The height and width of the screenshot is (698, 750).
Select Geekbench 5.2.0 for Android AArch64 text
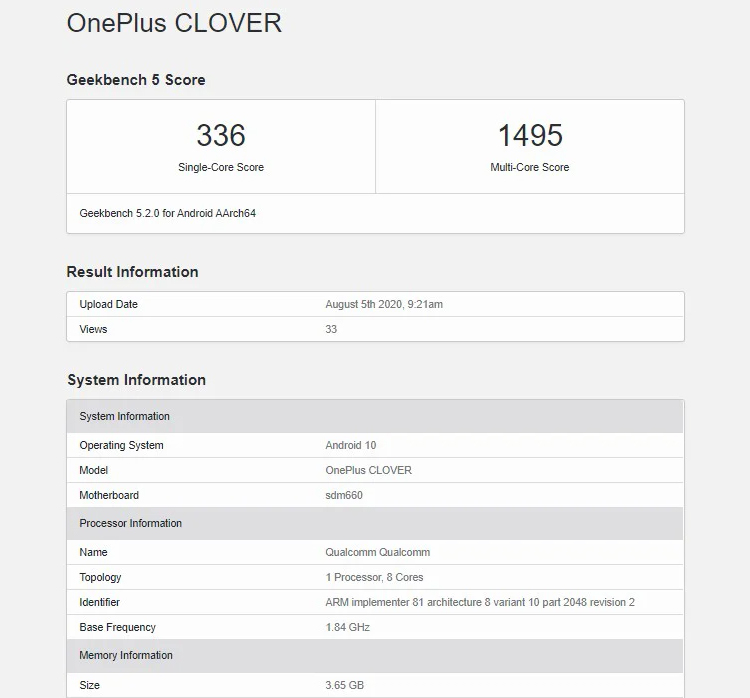167,213
